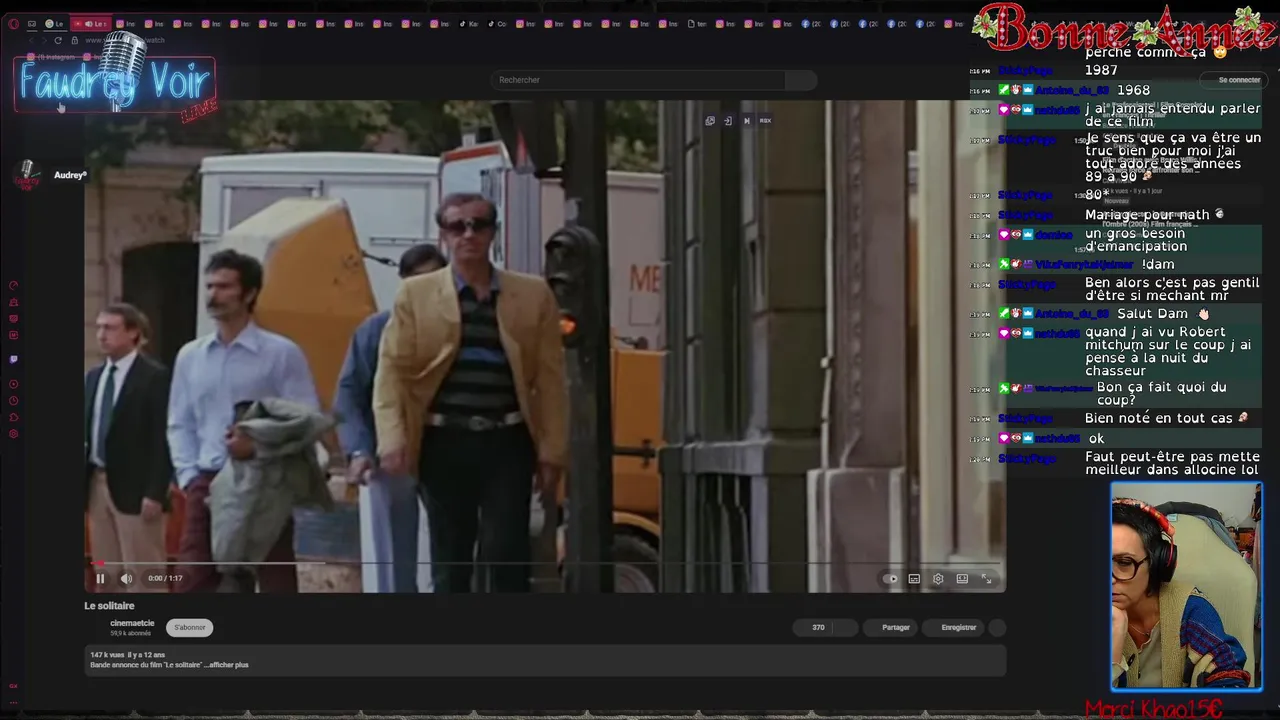
Task: Click the browser reload button
Action: tap(58, 40)
